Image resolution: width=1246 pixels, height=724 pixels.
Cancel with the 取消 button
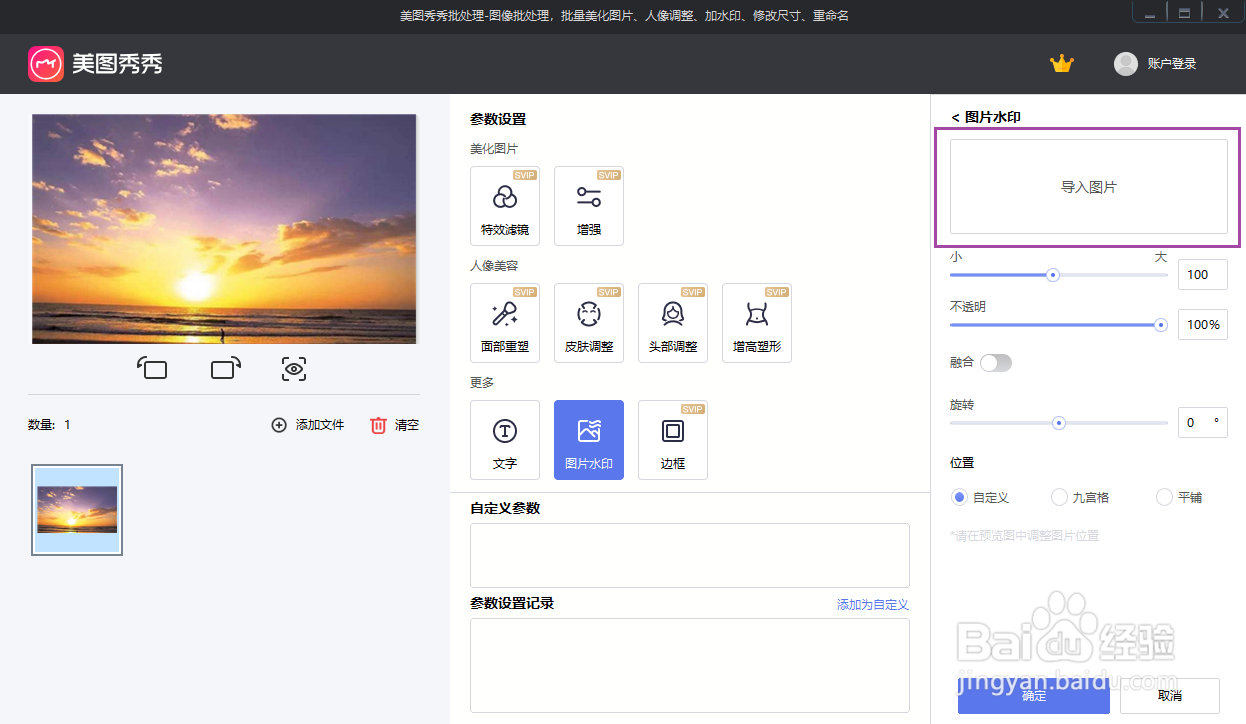point(1170,696)
